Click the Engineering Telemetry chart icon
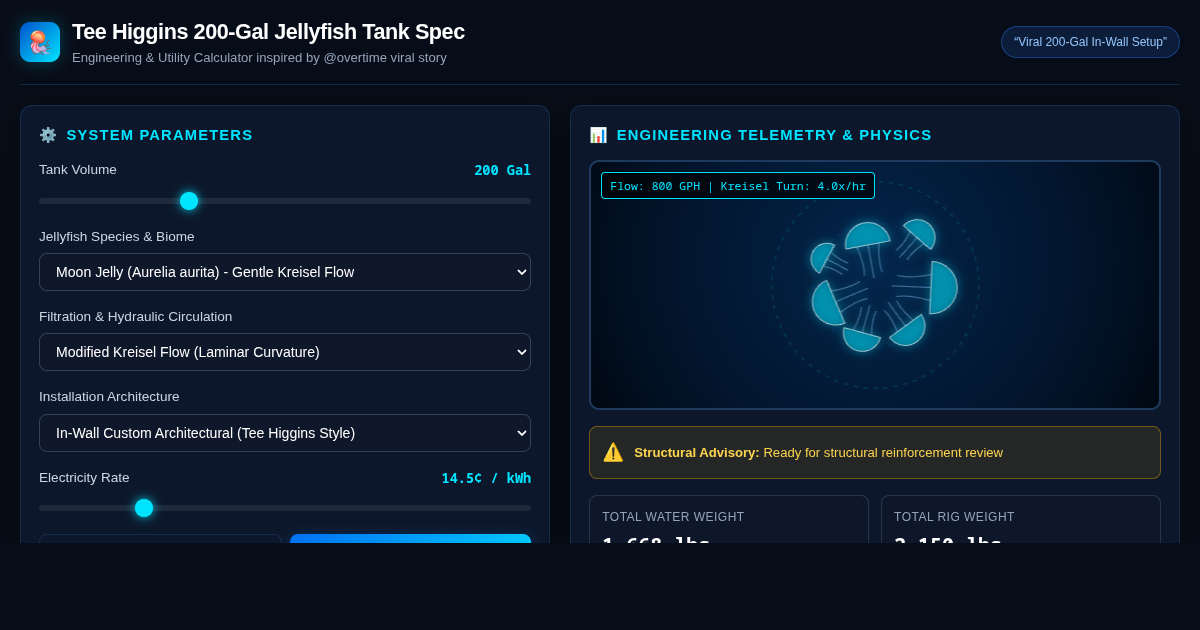The width and height of the screenshot is (1200, 630). pyautogui.click(x=598, y=135)
